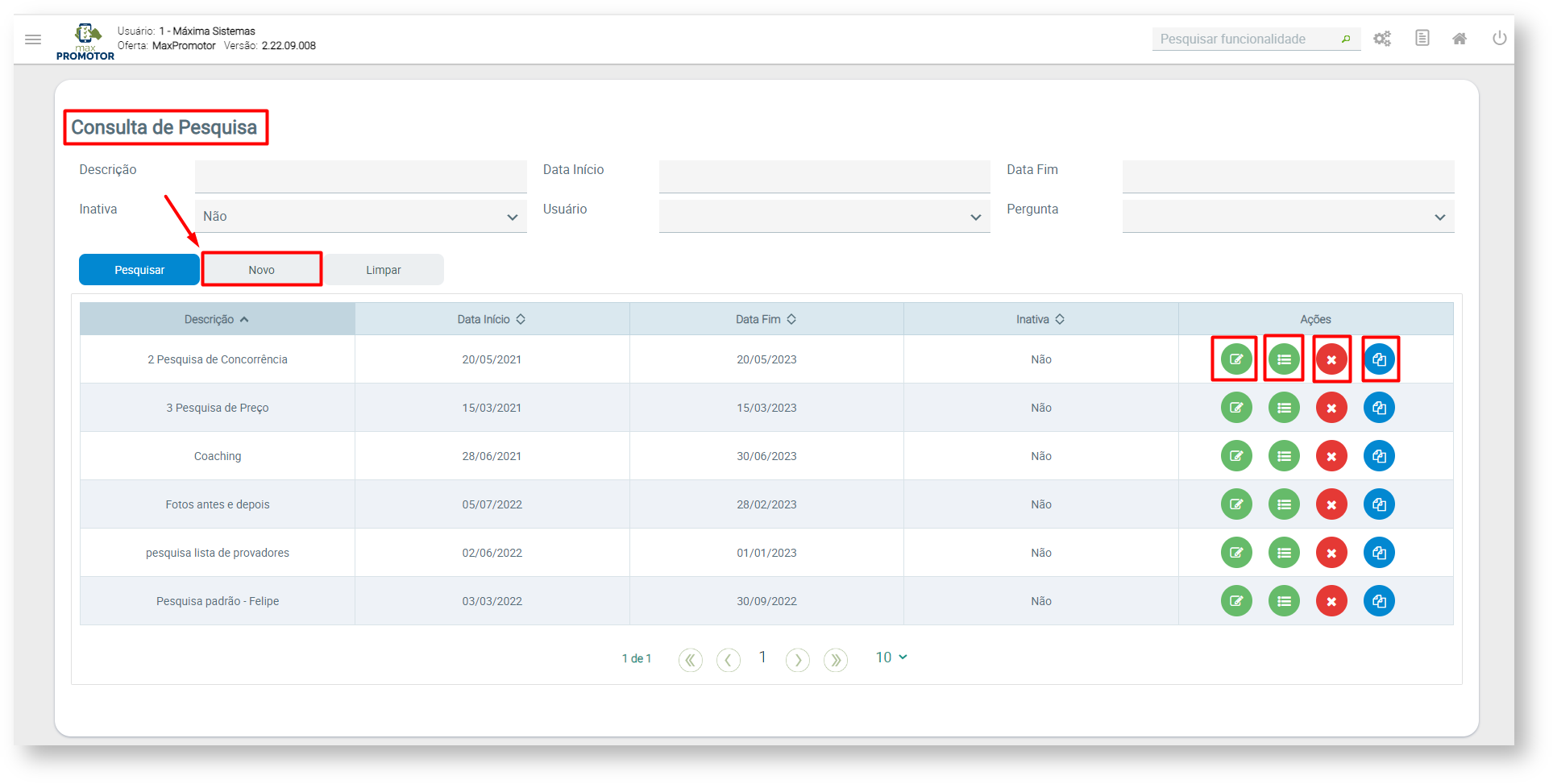This screenshot has width=1553, height=784.
Task: Delete 'Pesquisa padrão - Felipe' row
Action: point(1331,601)
